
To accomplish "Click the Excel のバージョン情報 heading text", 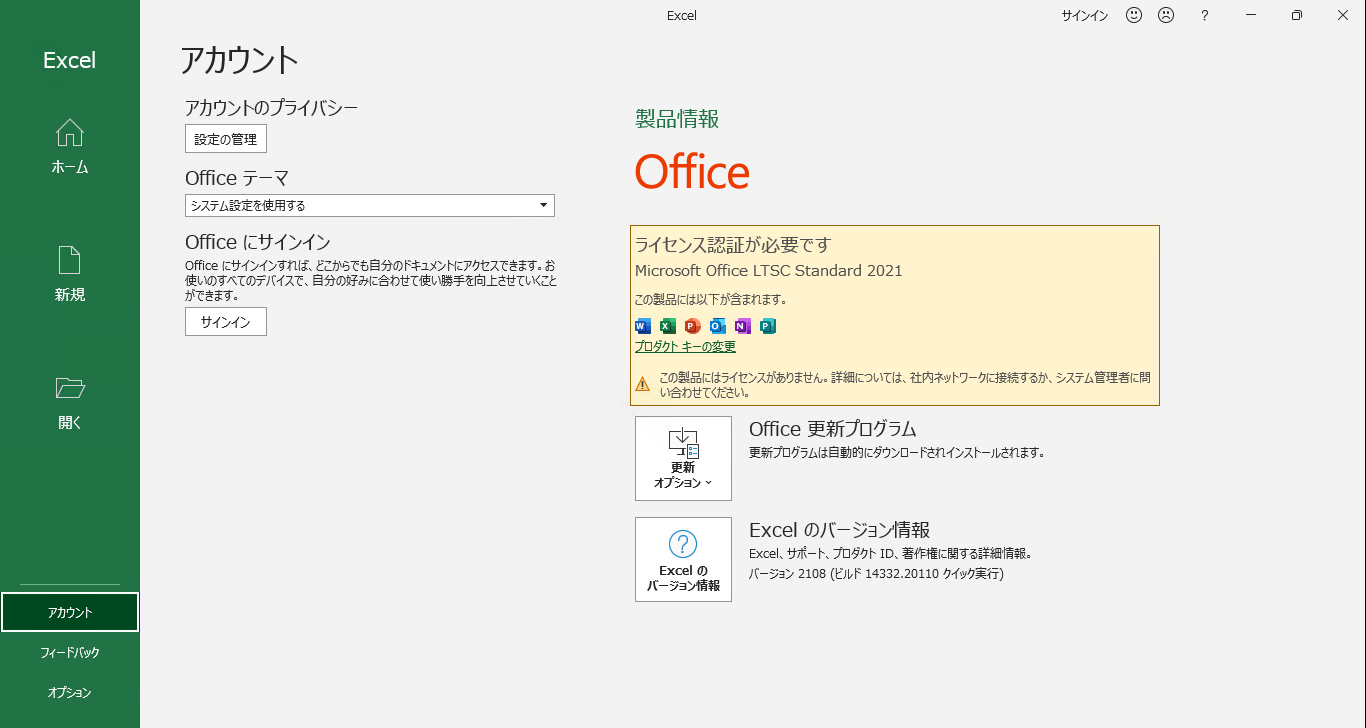I will click(x=840, y=530).
